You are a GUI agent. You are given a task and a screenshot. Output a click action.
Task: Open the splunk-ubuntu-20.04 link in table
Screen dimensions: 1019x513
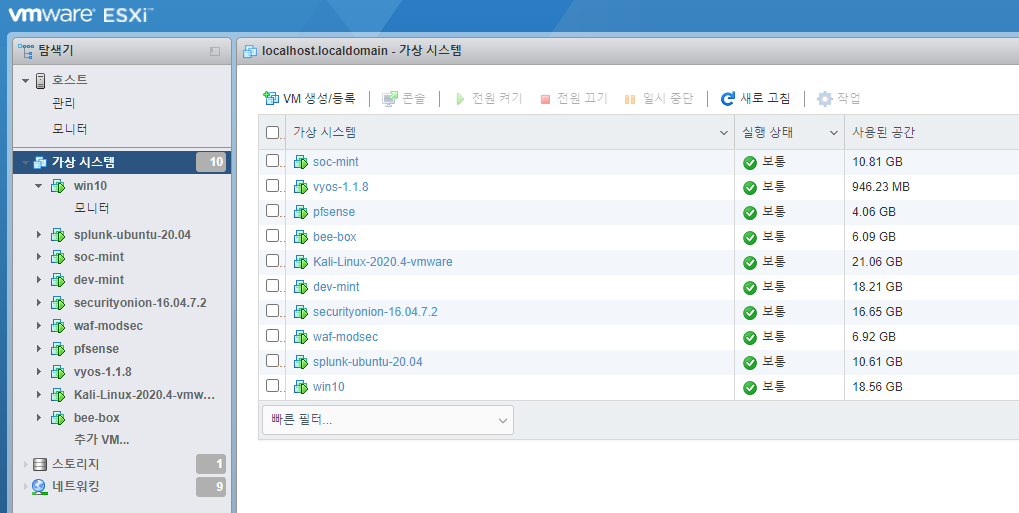click(x=368, y=362)
